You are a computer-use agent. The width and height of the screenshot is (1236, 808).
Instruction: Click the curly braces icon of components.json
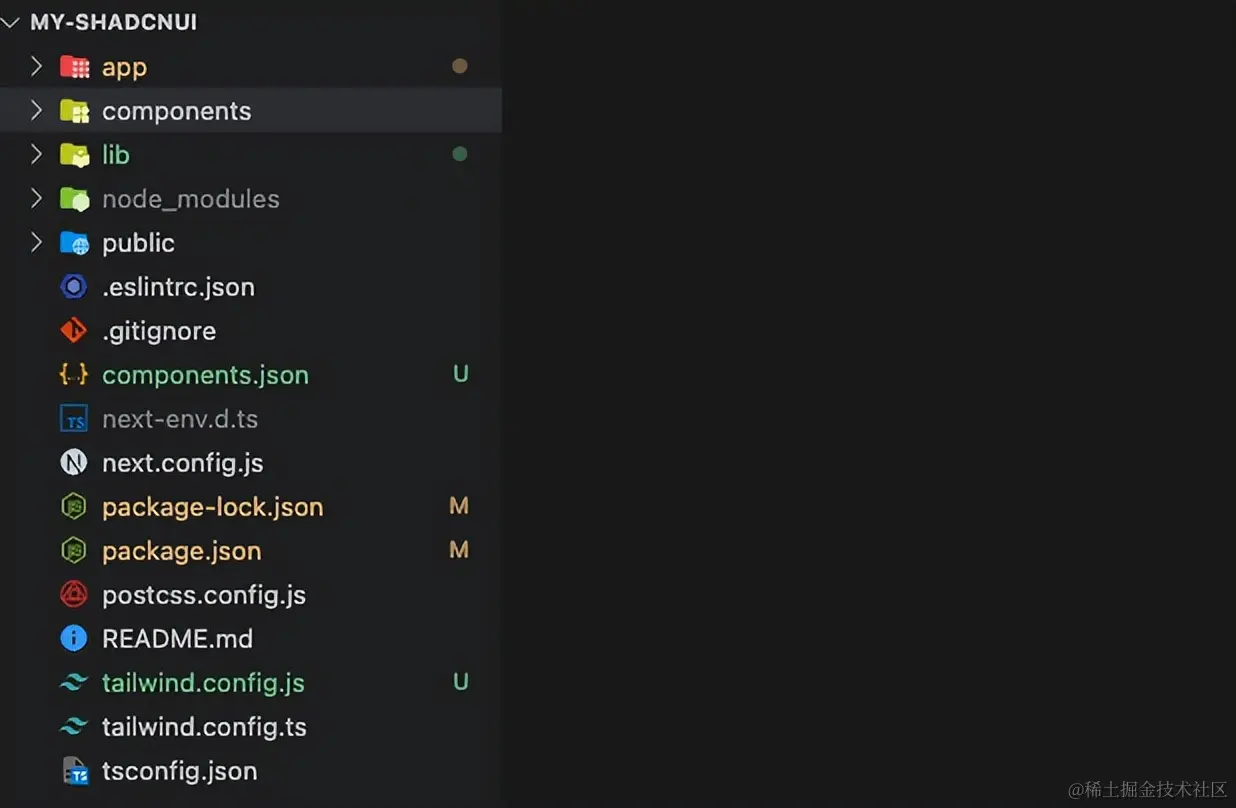coord(74,375)
